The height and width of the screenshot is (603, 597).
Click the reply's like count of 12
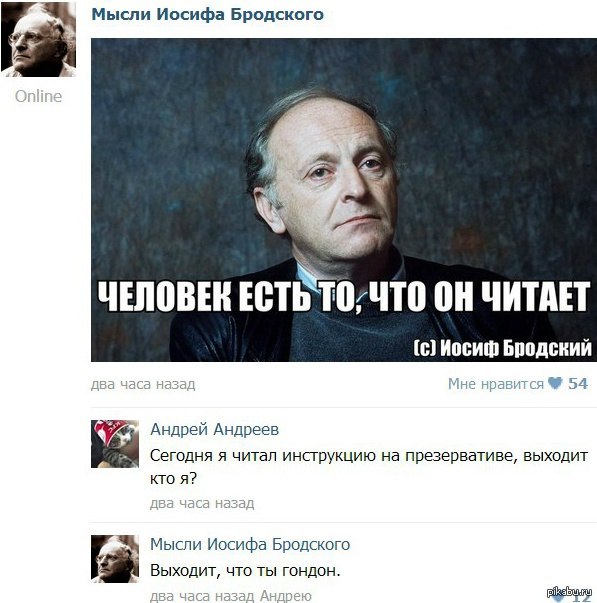coord(580,598)
